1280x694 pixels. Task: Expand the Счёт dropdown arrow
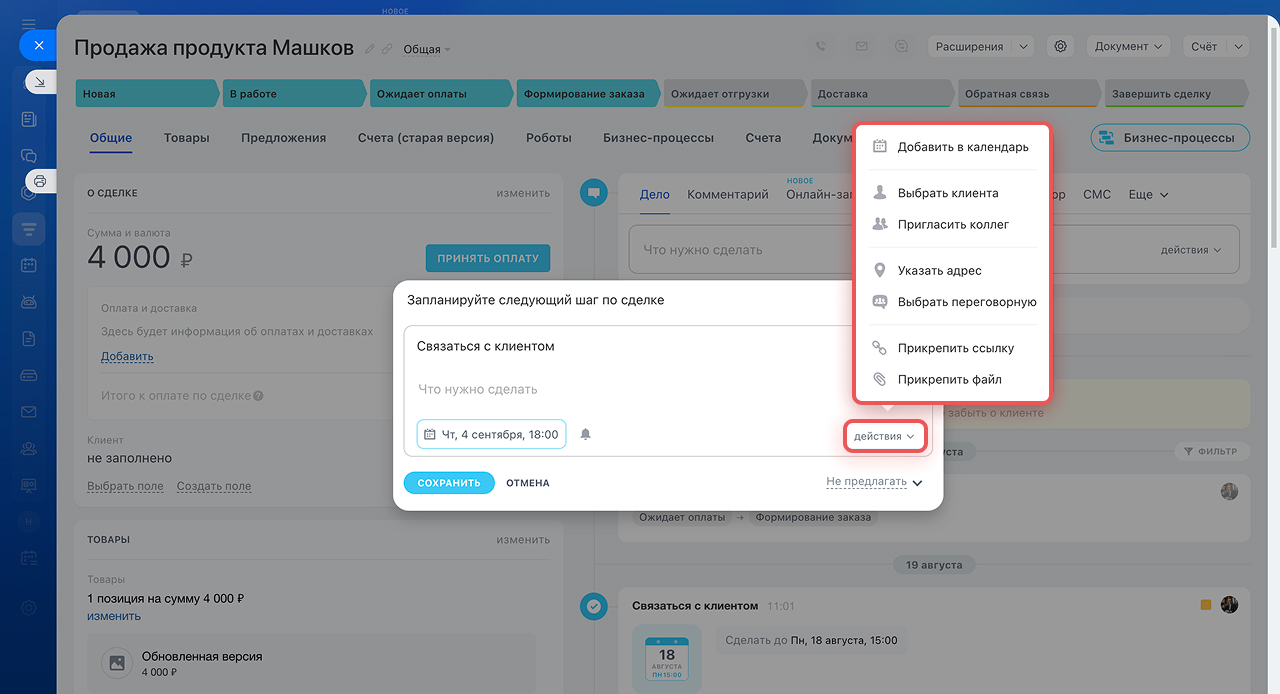pos(1239,46)
